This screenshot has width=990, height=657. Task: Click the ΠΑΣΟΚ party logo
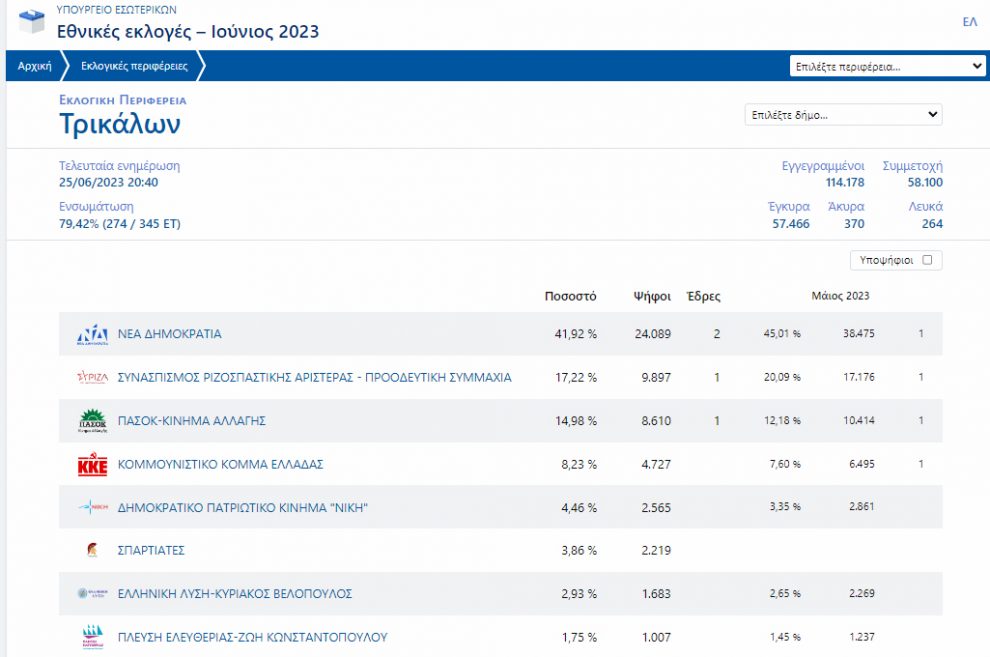[x=92, y=421]
